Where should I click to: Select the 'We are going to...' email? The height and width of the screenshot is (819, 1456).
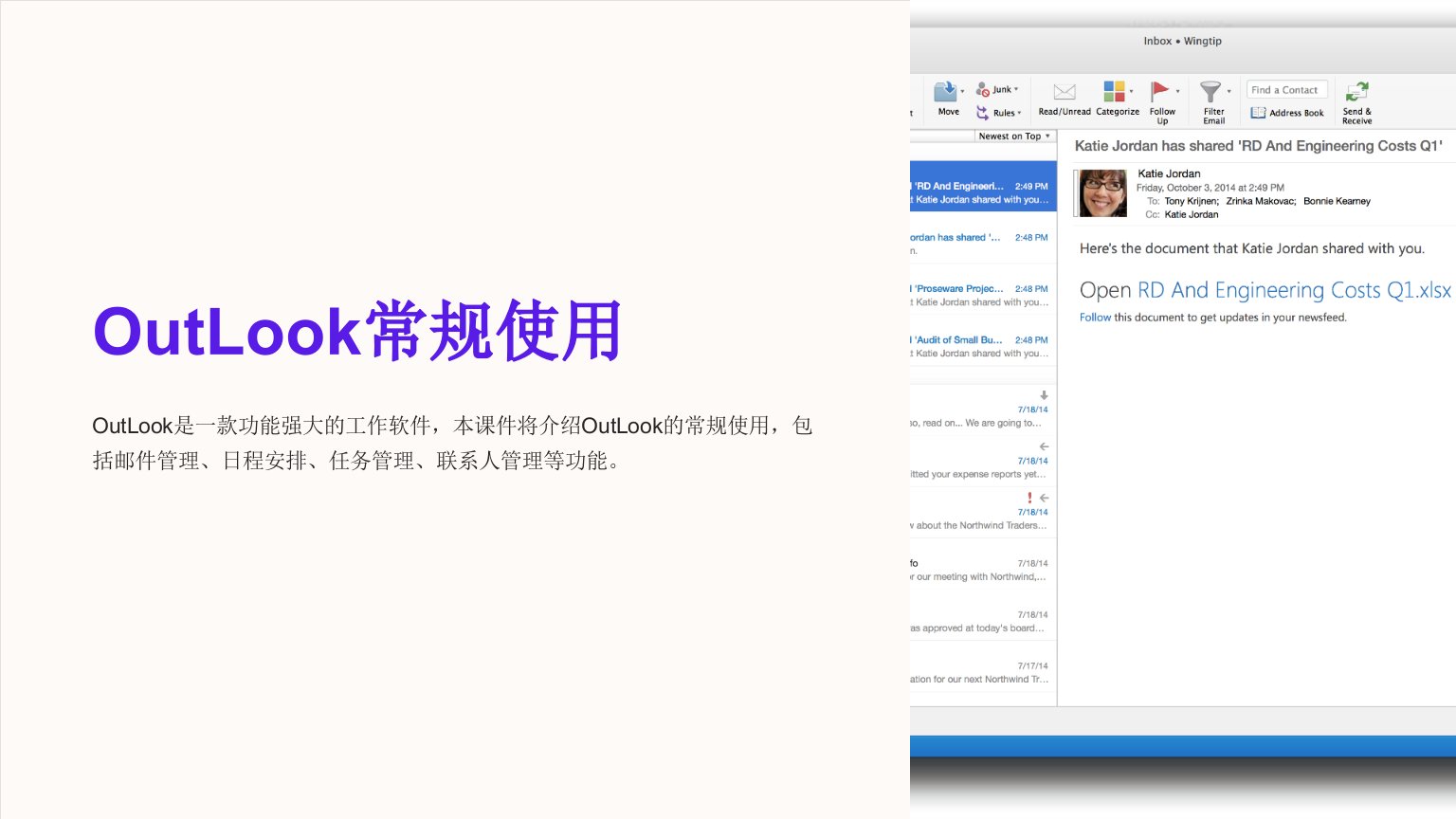pos(983,410)
